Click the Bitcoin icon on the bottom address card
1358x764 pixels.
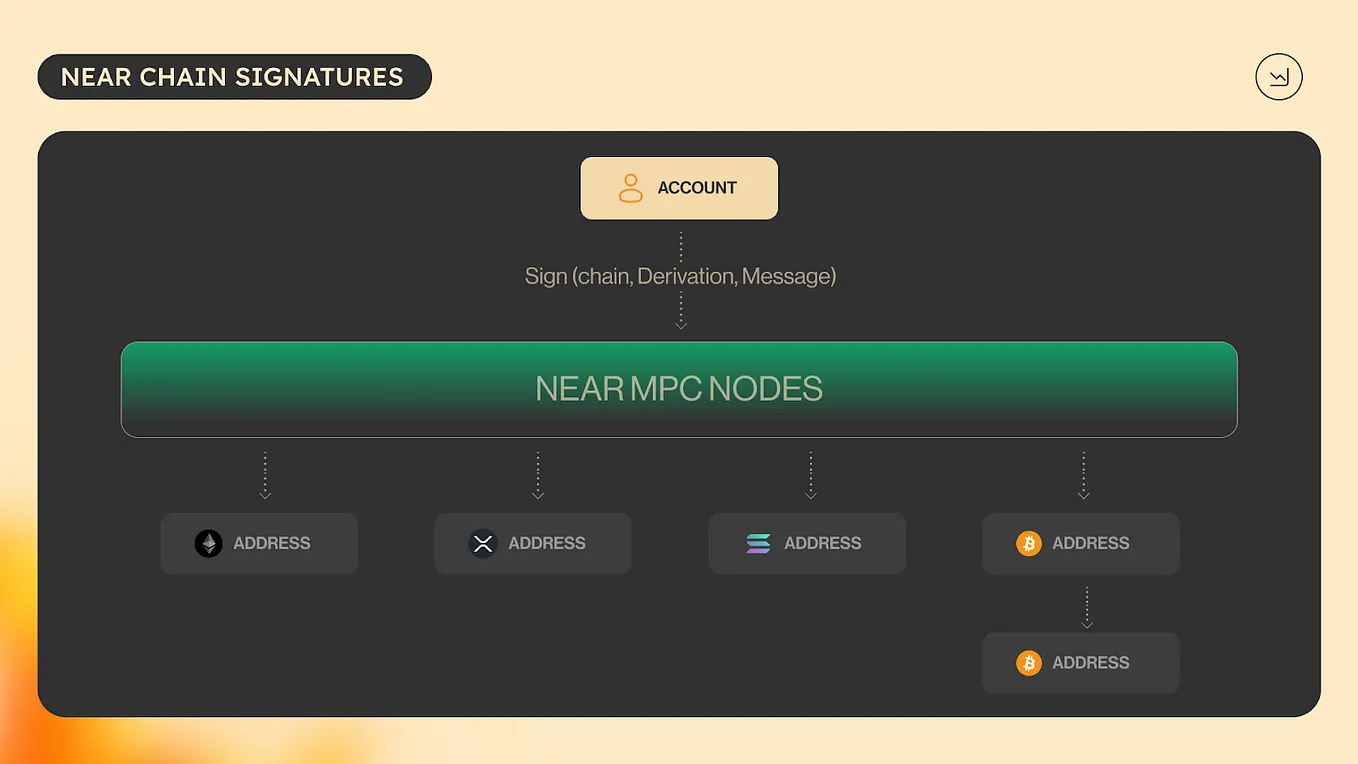[1026, 662]
